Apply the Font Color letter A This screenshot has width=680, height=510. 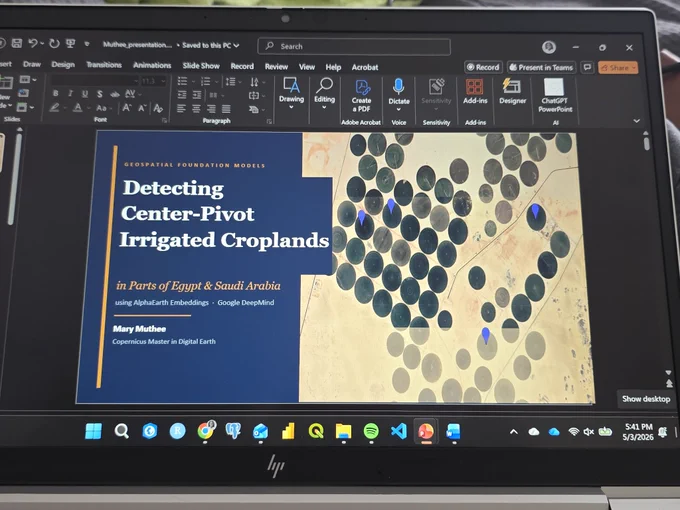coord(78,108)
